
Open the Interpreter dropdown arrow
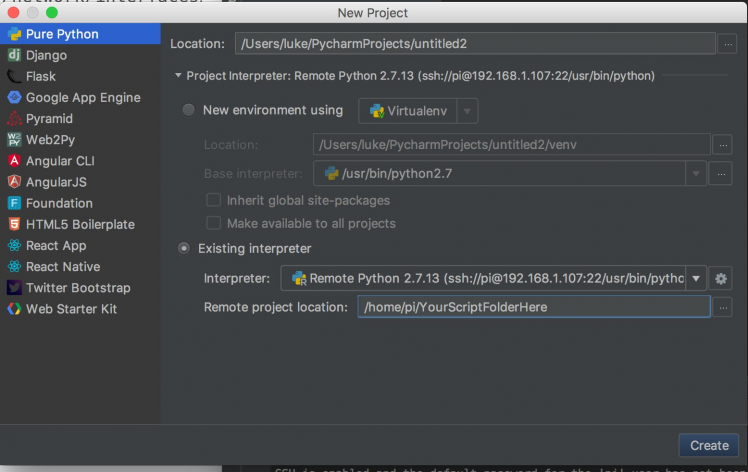(x=696, y=279)
